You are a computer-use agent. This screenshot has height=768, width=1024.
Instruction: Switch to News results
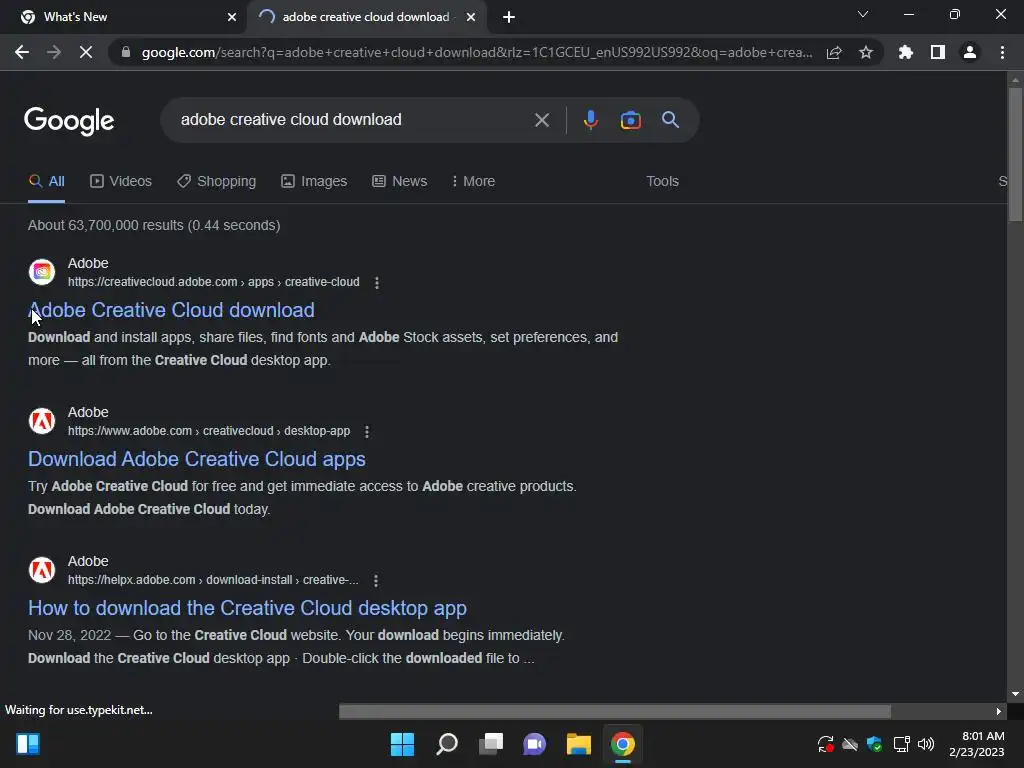coord(400,182)
